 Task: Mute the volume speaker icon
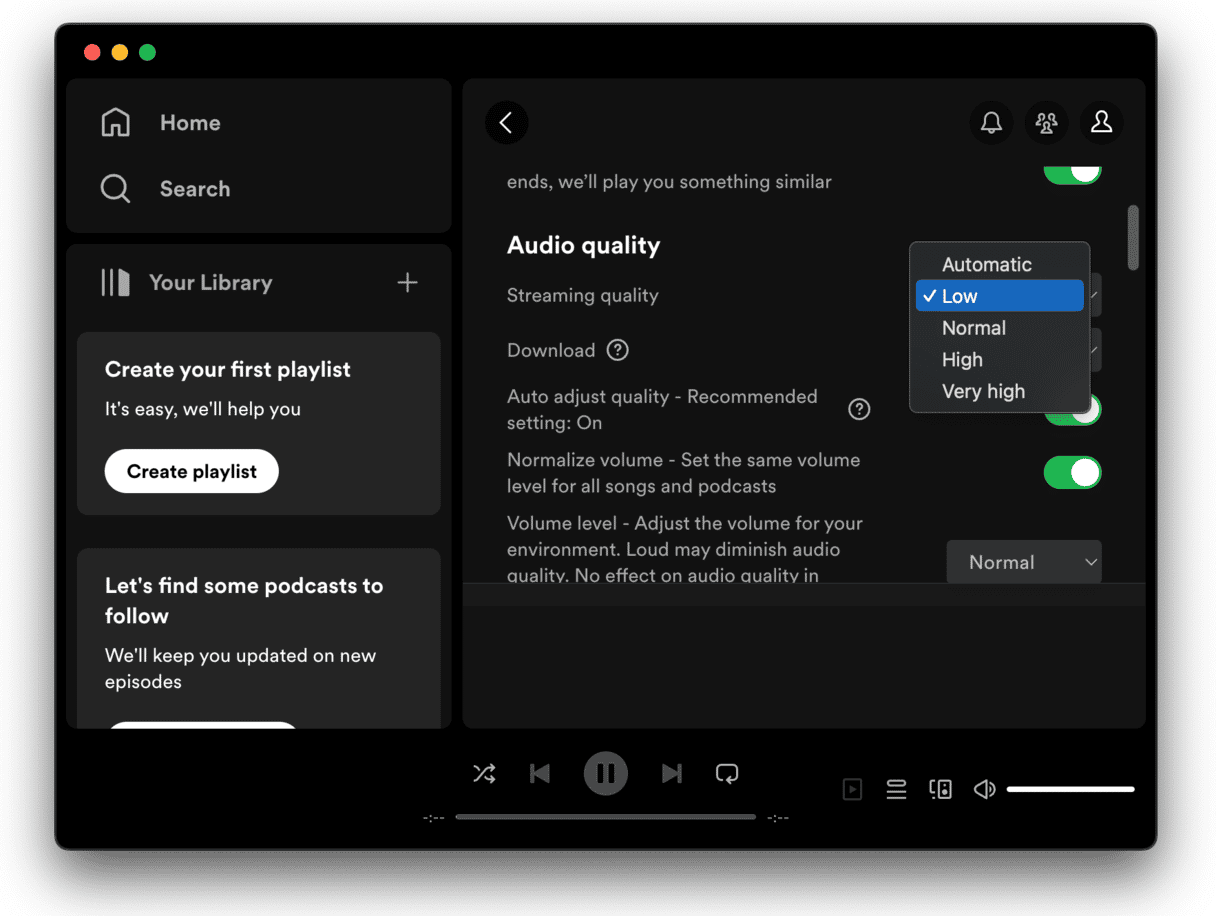tap(985, 790)
